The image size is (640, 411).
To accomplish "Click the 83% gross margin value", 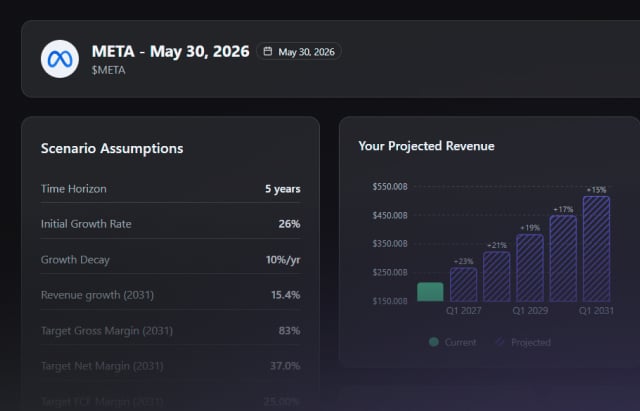I will 289,330.
